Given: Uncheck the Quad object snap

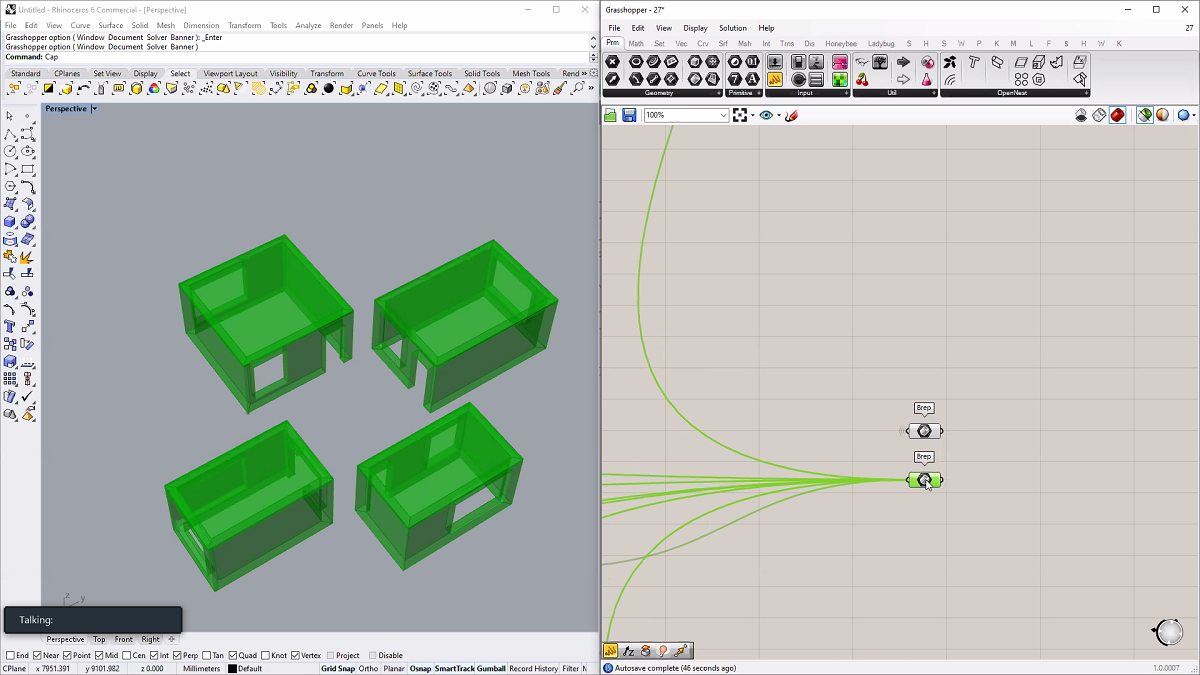Looking at the screenshot, I should click(x=232, y=655).
